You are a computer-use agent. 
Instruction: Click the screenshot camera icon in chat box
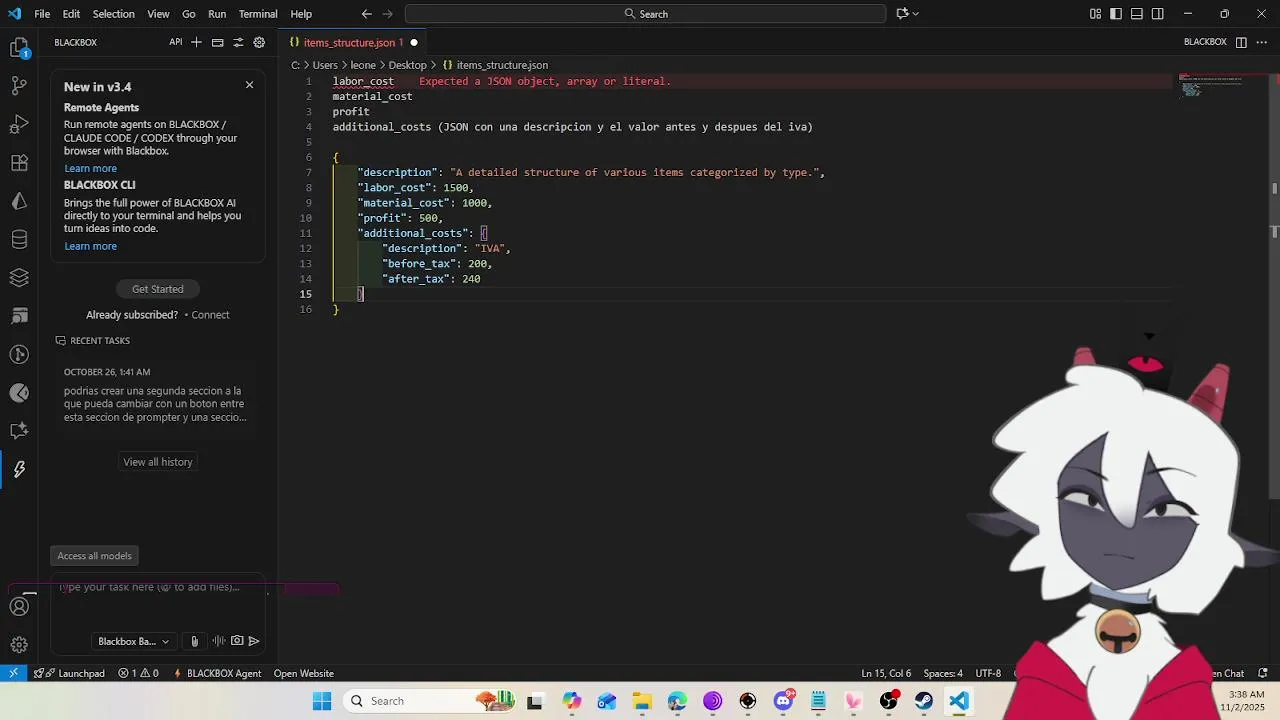click(237, 641)
